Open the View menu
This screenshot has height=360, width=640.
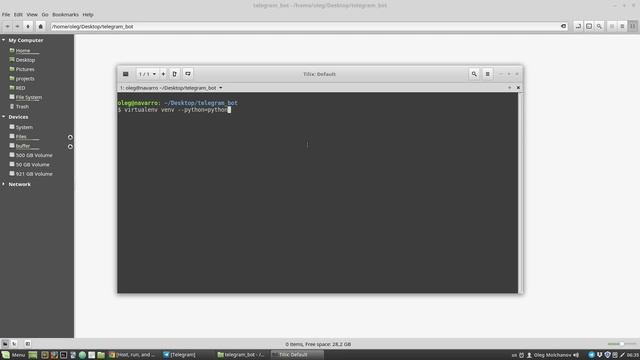coord(32,14)
